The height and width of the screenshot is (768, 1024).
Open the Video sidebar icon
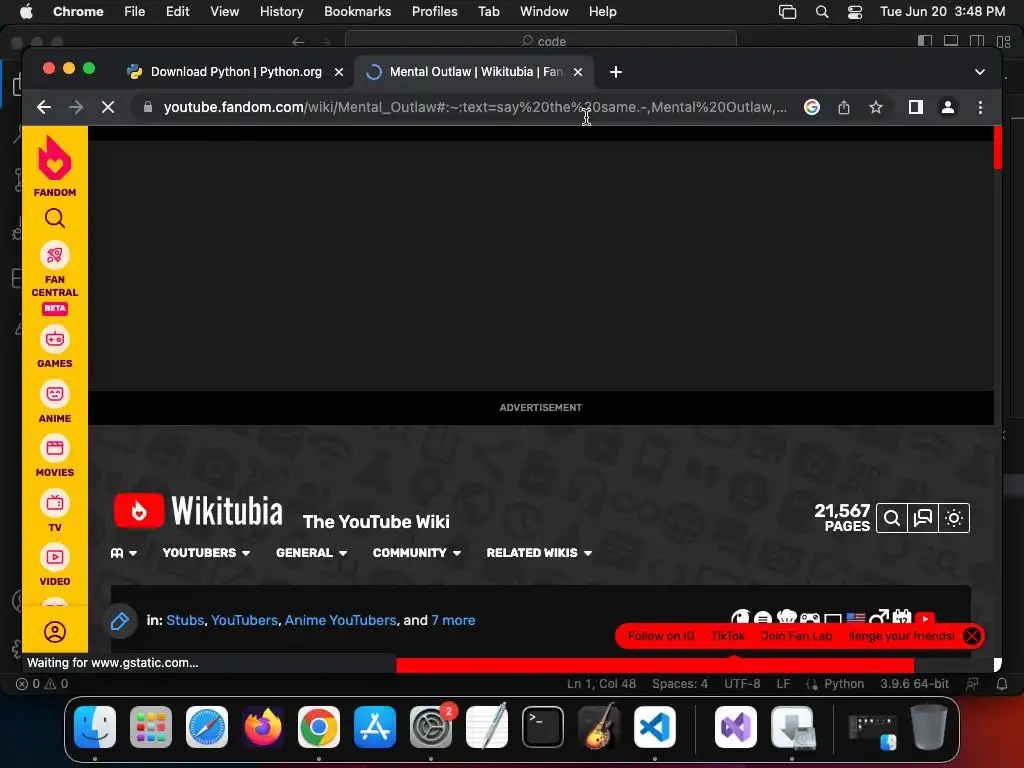click(55, 558)
